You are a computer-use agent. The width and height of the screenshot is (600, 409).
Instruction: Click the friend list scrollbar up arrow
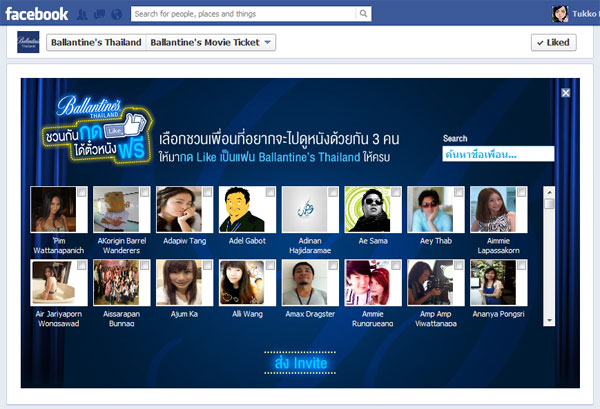549,192
